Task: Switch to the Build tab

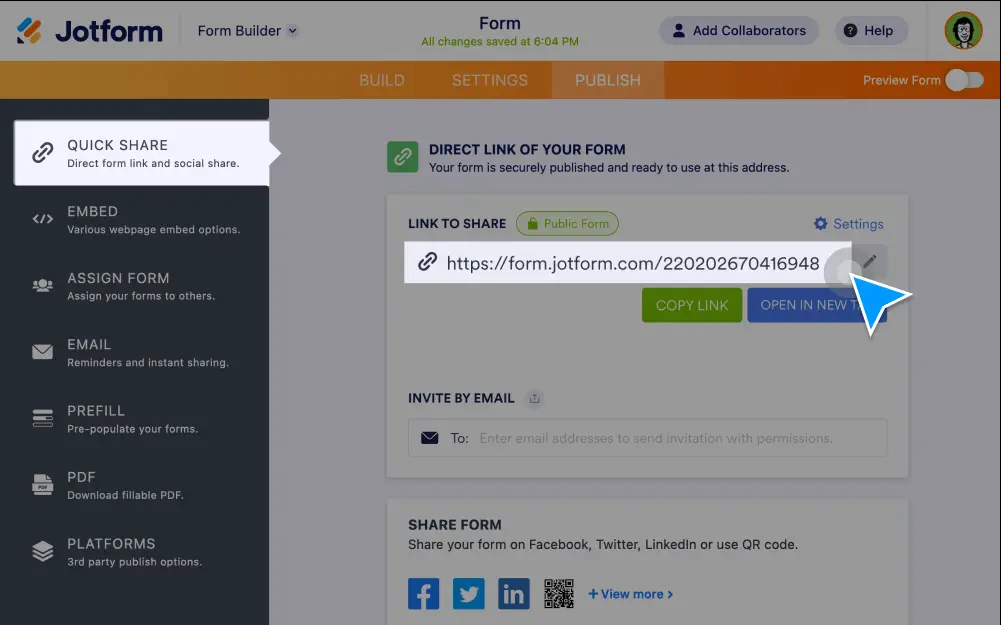Action: click(x=382, y=80)
